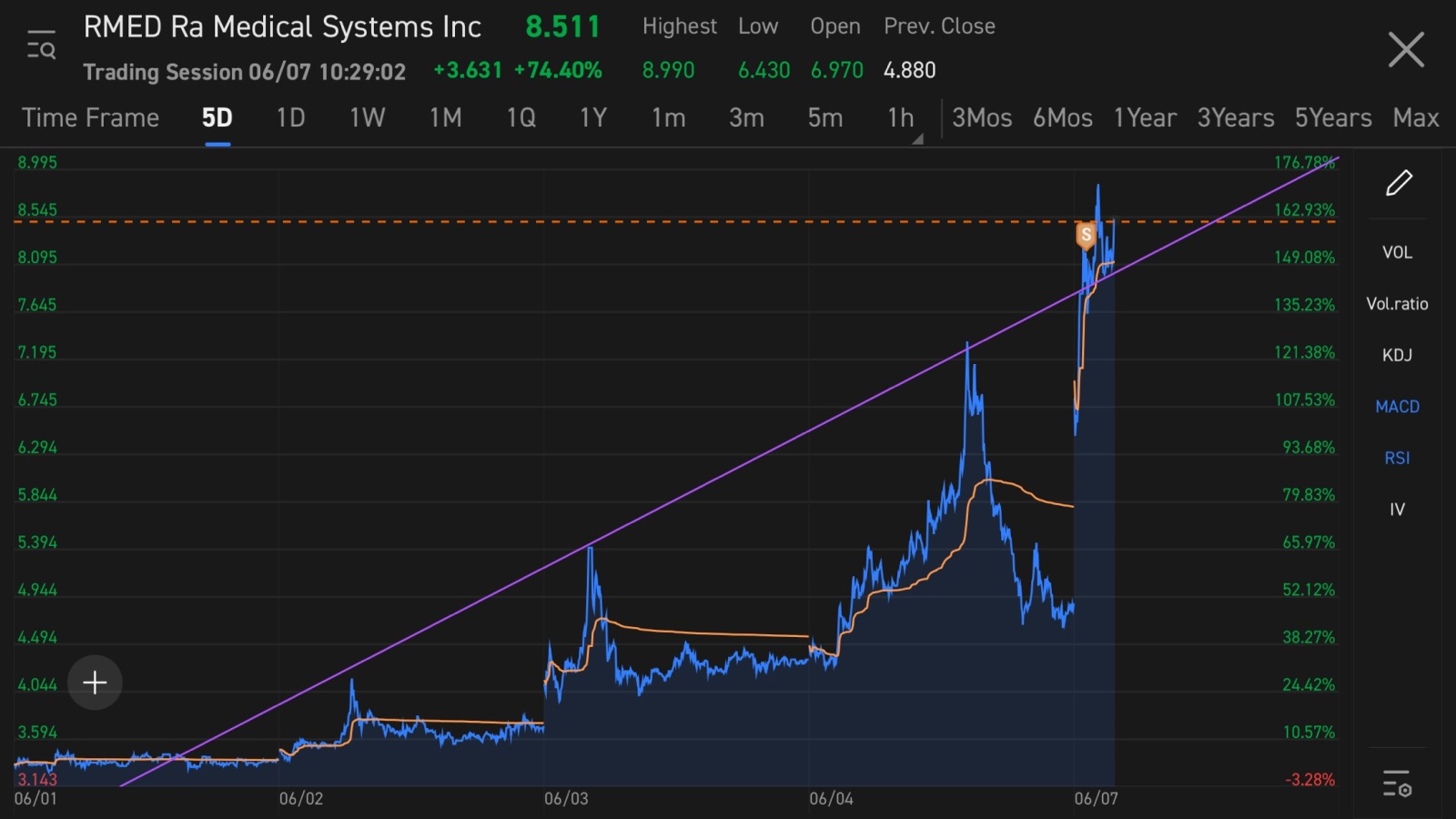Tap the orange S sell marker
This screenshot has height=819, width=1456.
coord(1086,236)
